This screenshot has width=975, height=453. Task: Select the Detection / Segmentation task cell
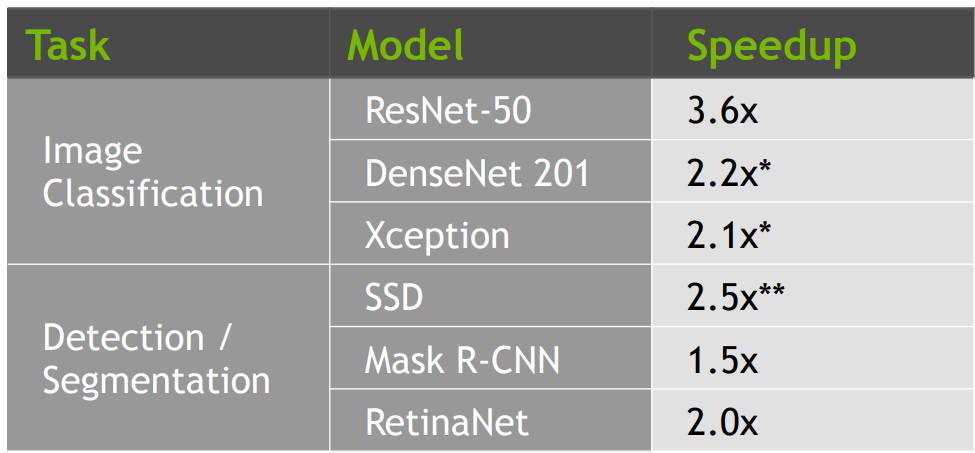[168, 358]
